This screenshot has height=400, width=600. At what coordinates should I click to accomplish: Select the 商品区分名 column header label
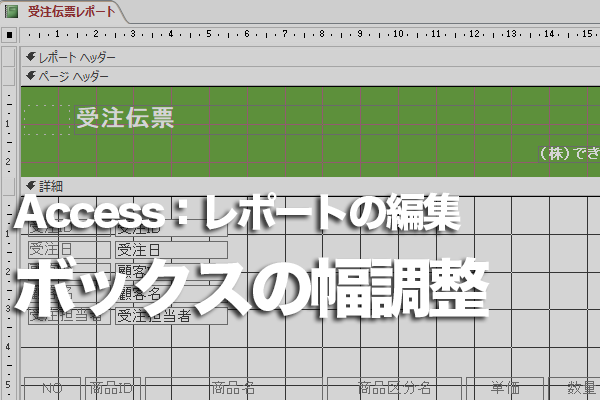point(395,389)
